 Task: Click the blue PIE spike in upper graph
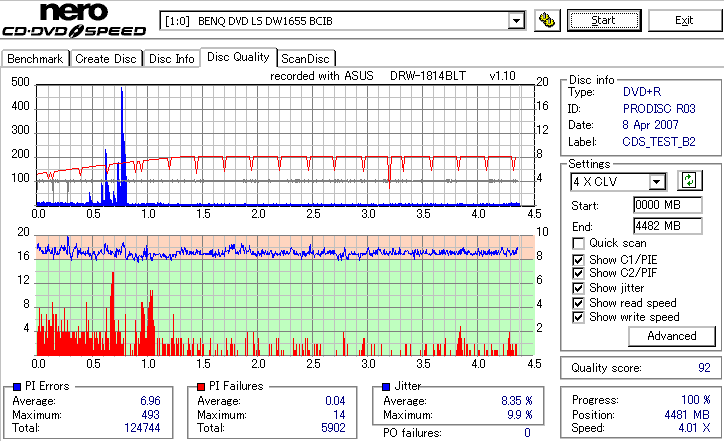122,148
